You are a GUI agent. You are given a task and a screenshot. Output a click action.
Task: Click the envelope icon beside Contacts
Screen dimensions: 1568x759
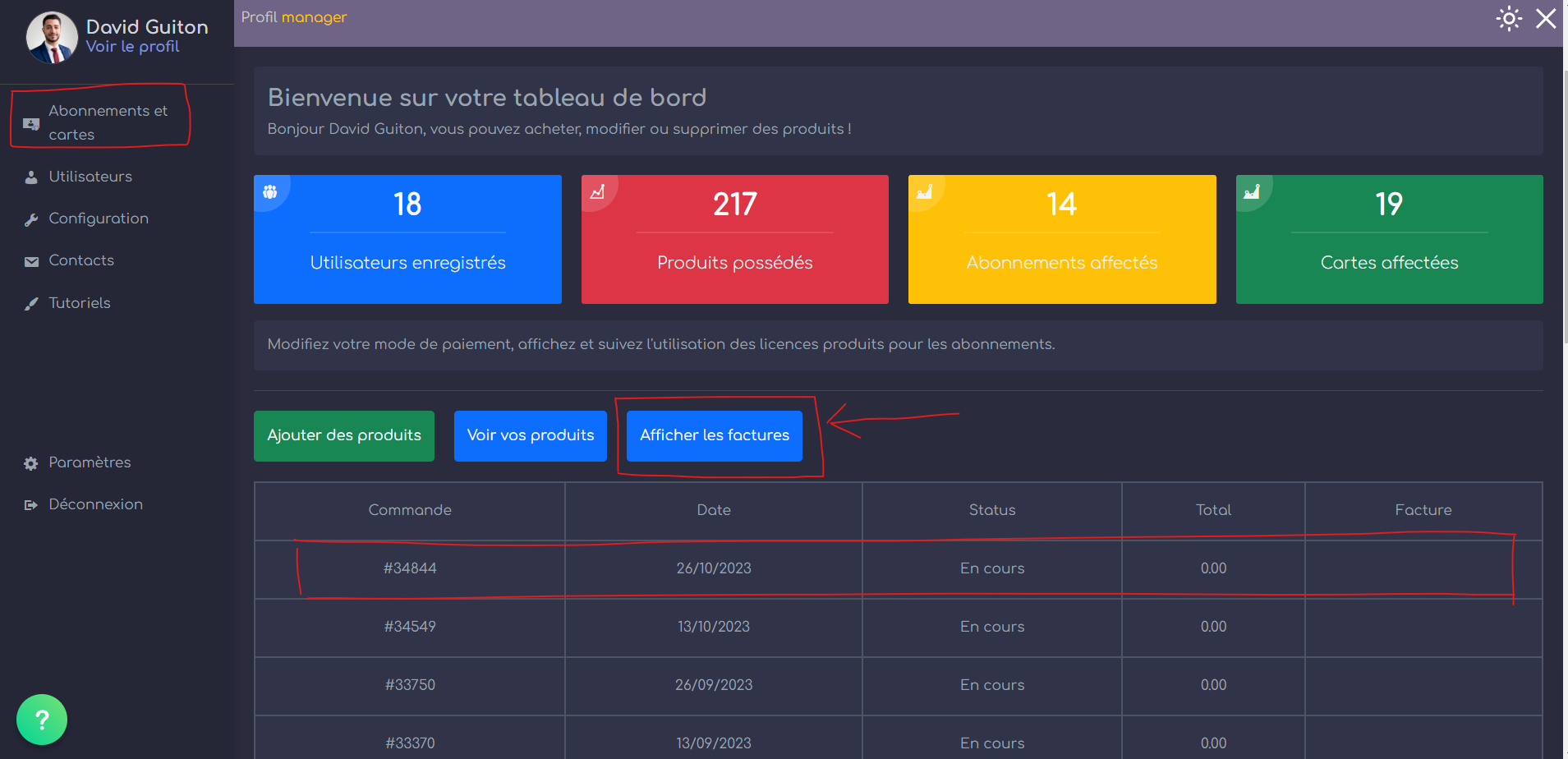[31, 262]
